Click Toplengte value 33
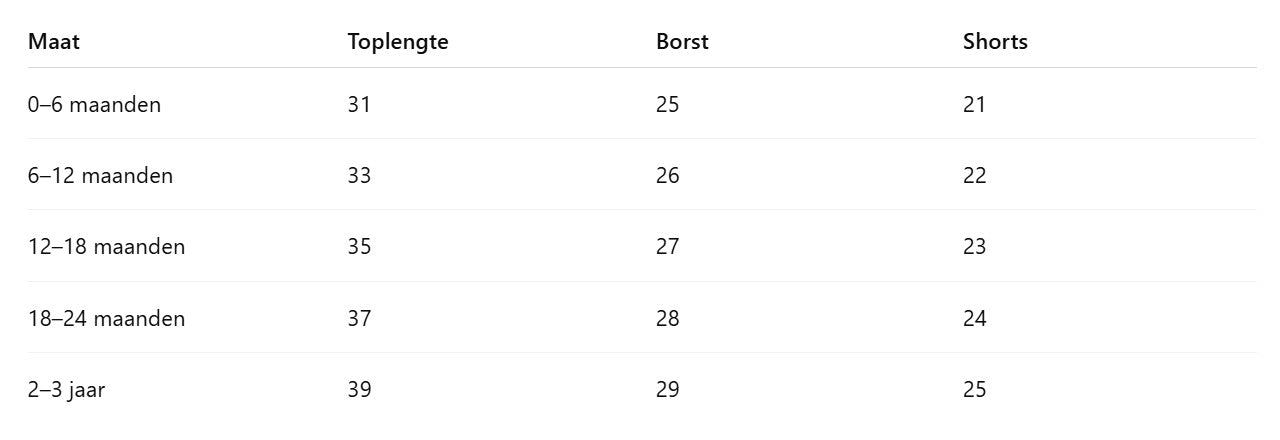The width and height of the screenshot is (1280, 440). pos(359,176)
